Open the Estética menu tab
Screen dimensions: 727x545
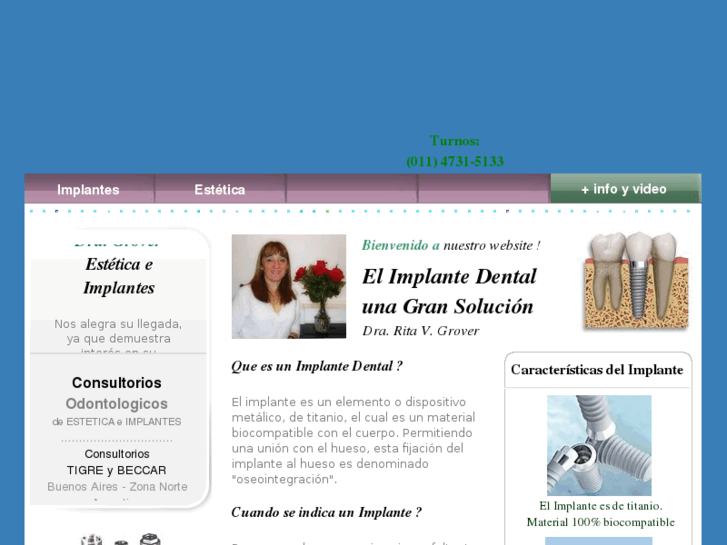(220, 189)
